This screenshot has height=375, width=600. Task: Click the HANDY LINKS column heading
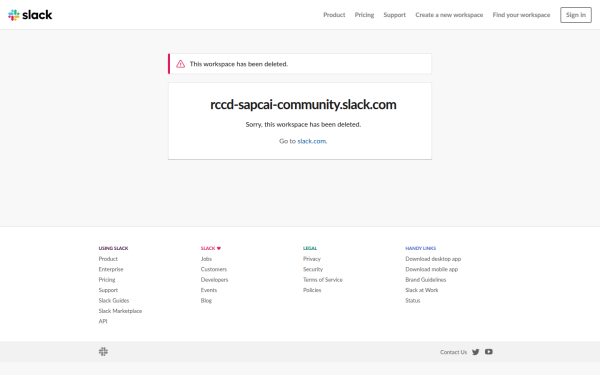421,248
